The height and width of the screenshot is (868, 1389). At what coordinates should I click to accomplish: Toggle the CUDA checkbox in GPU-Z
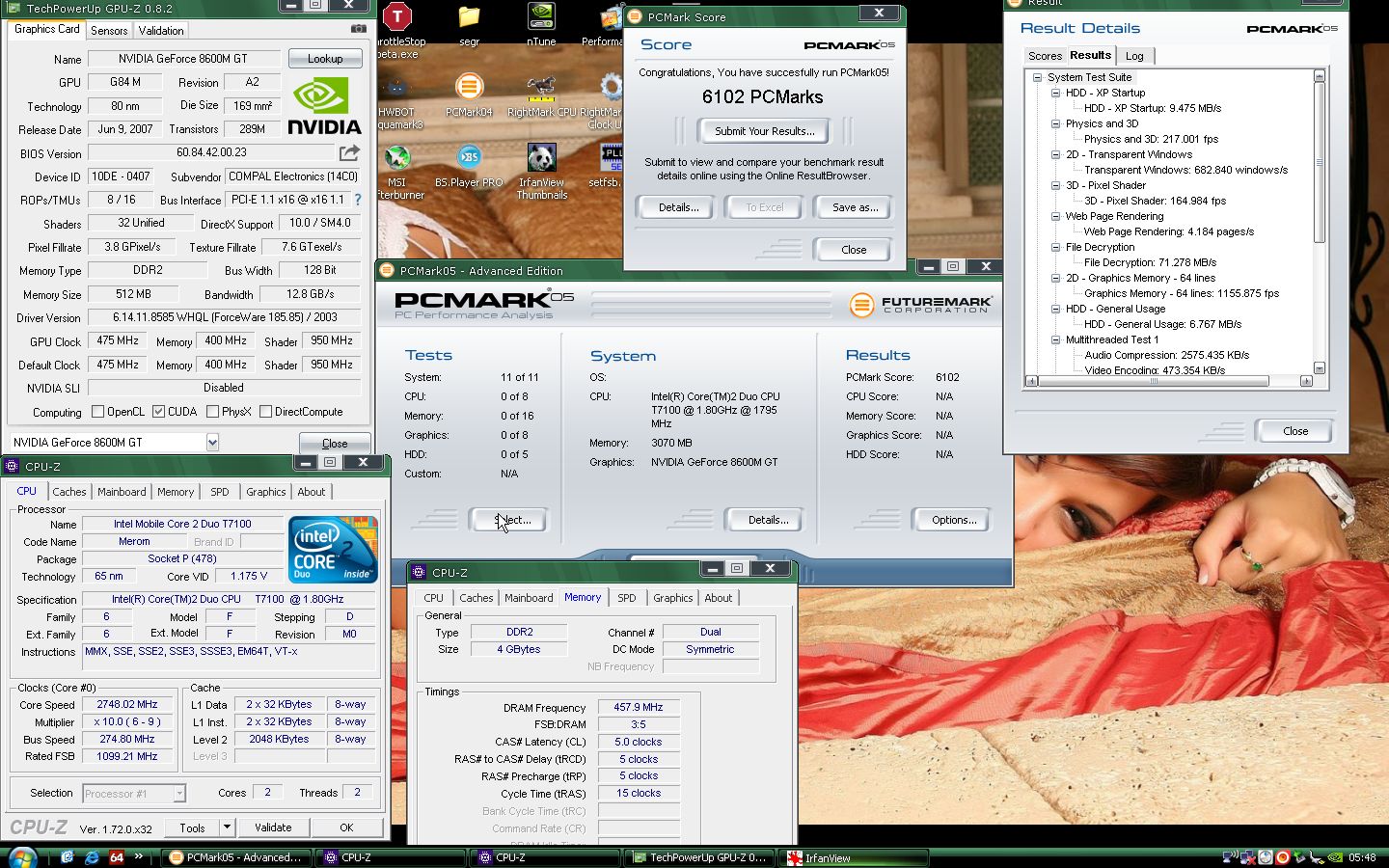pos(158,412)
